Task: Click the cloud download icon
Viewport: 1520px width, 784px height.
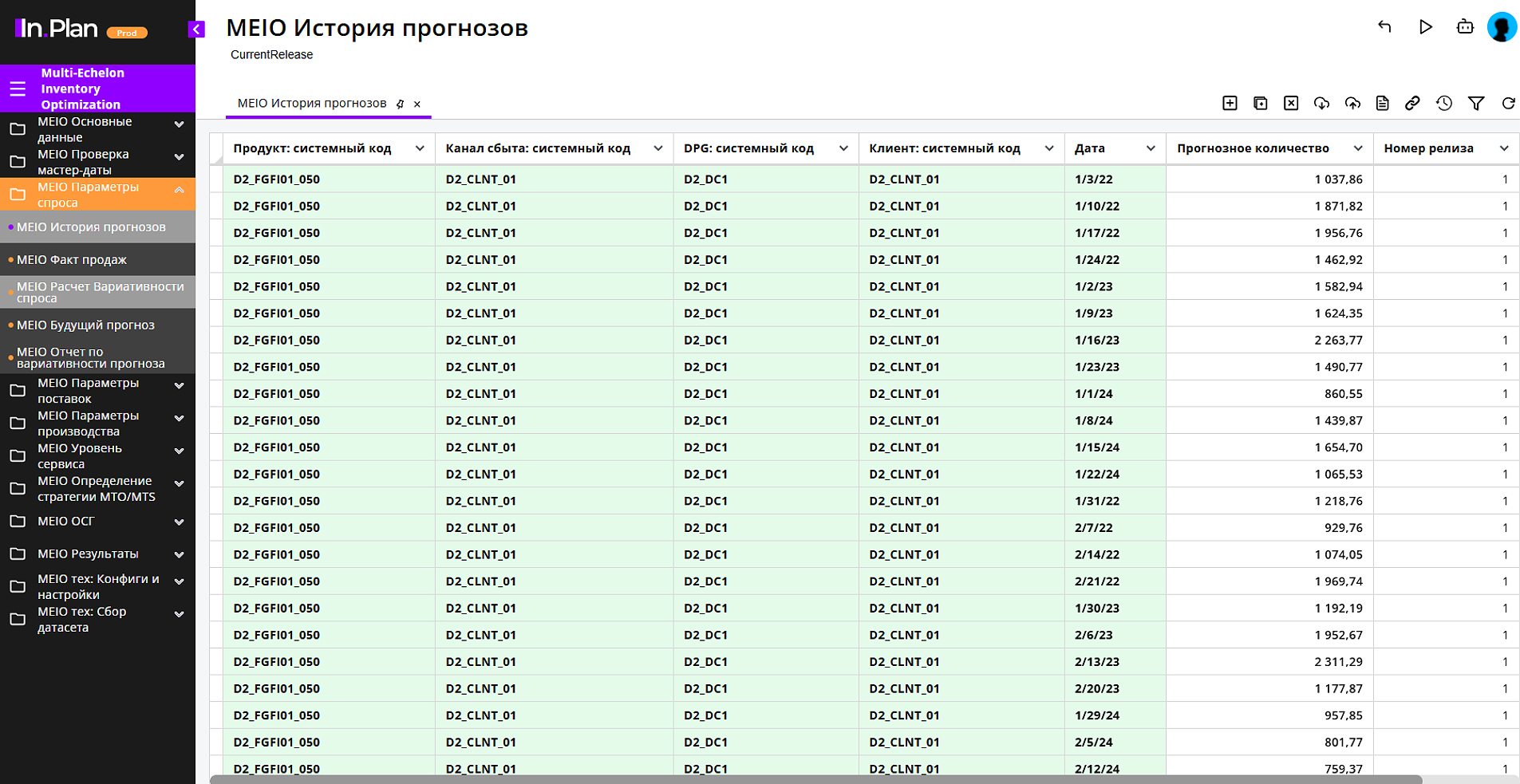Action: click(1321, 103)
